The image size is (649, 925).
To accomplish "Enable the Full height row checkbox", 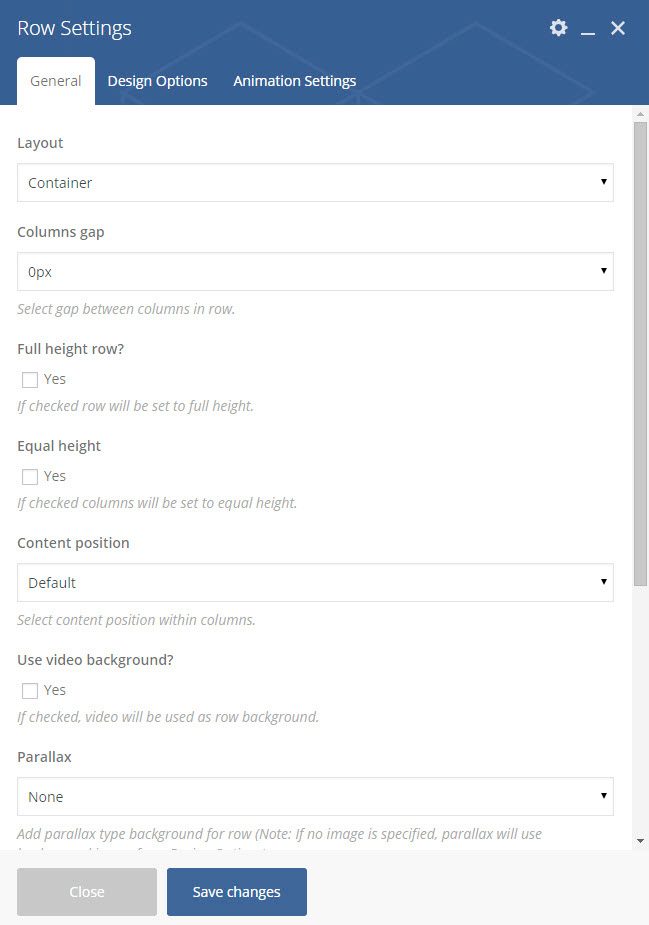I will click(x=30, y=380).
